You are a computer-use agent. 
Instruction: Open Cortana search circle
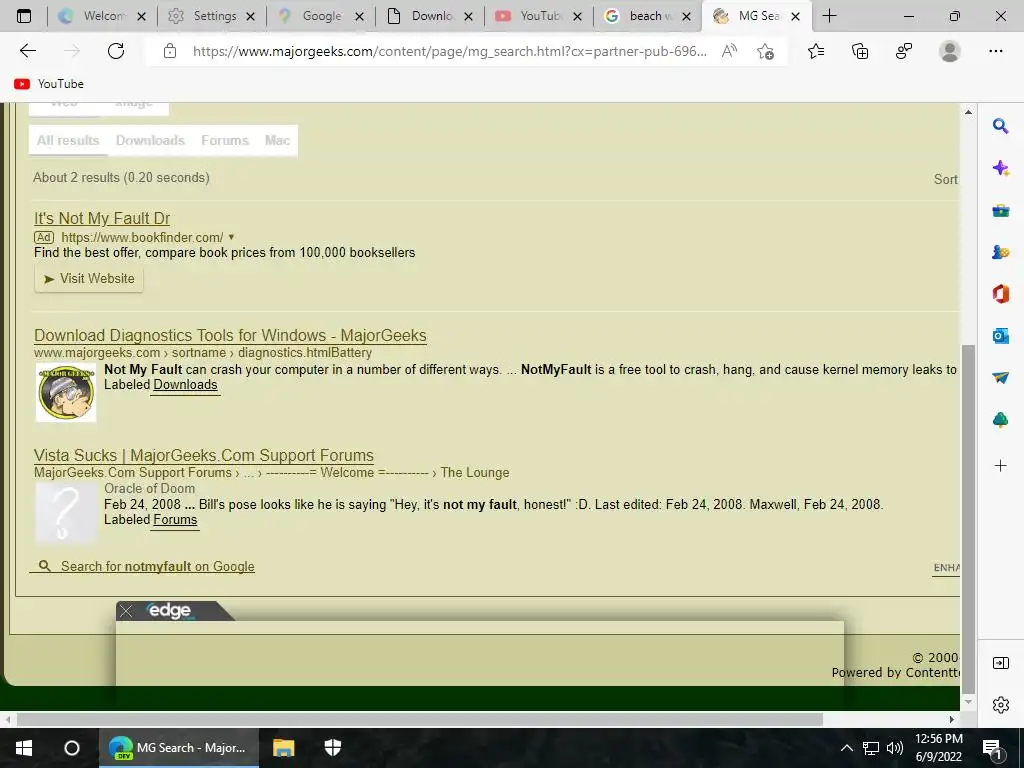pyautogui.click(x=72, y=748)
